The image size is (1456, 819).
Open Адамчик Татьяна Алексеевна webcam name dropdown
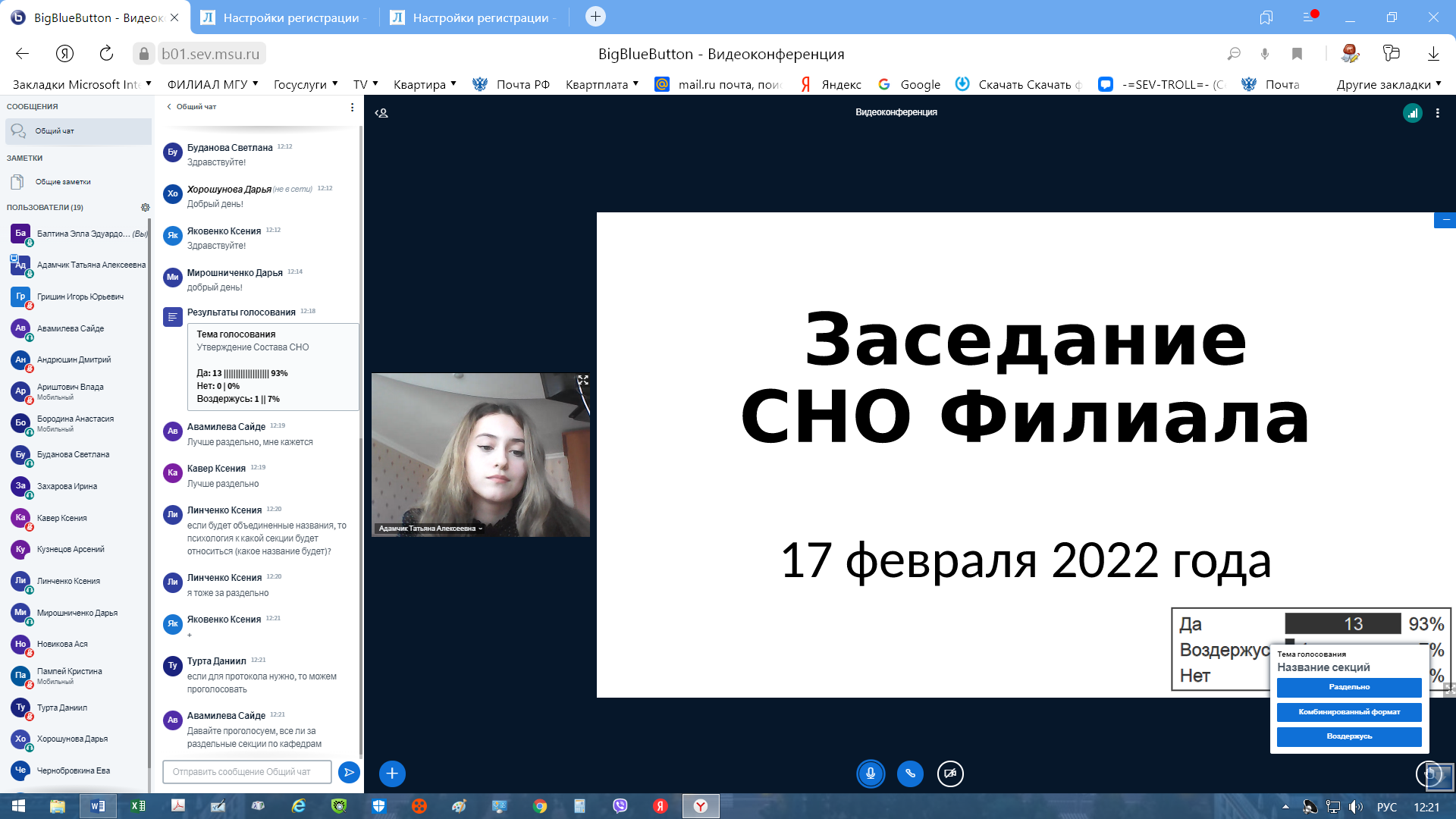(430, 529)
